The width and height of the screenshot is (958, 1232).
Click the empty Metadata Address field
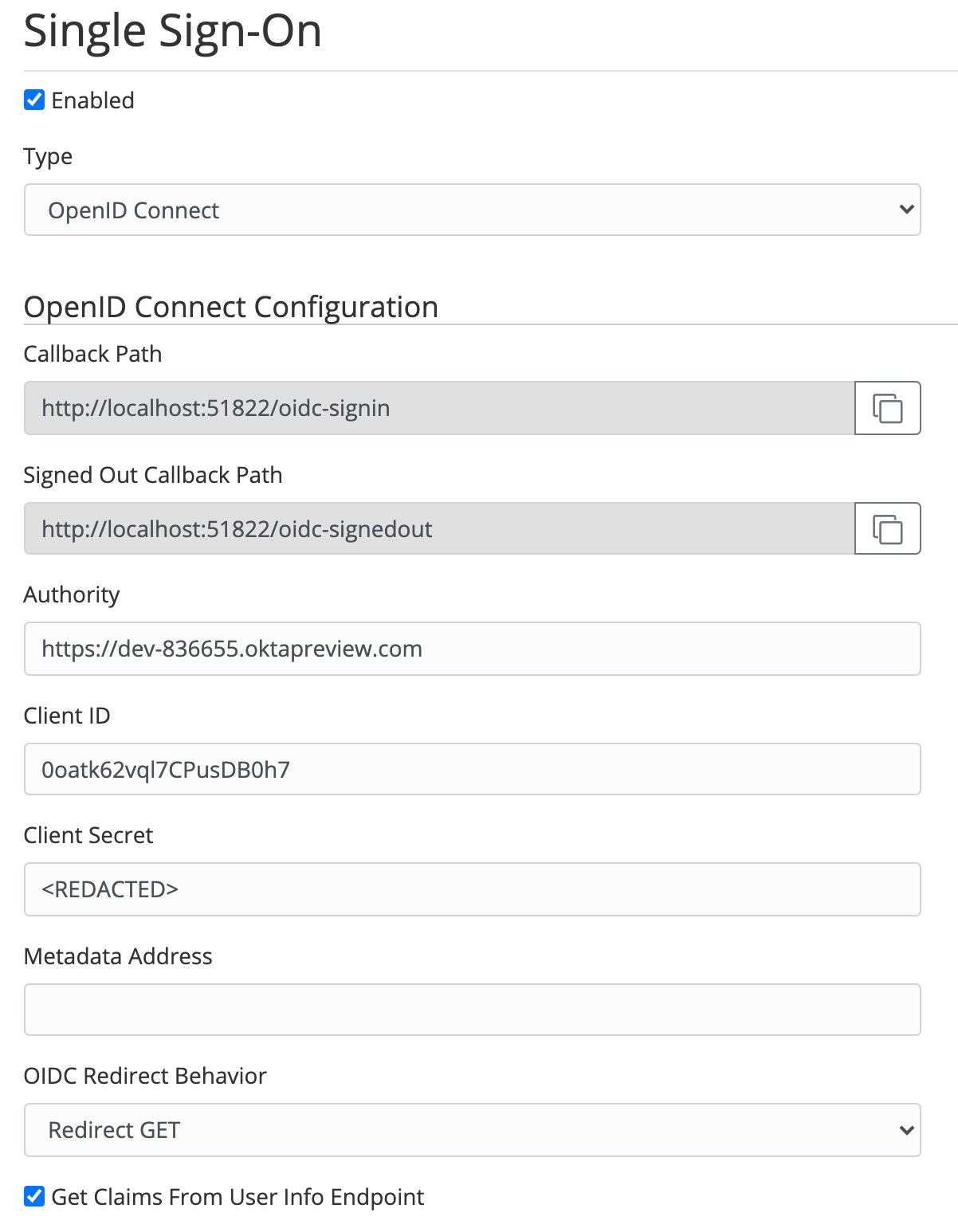pyautogui.click(x=472, y=1010)
